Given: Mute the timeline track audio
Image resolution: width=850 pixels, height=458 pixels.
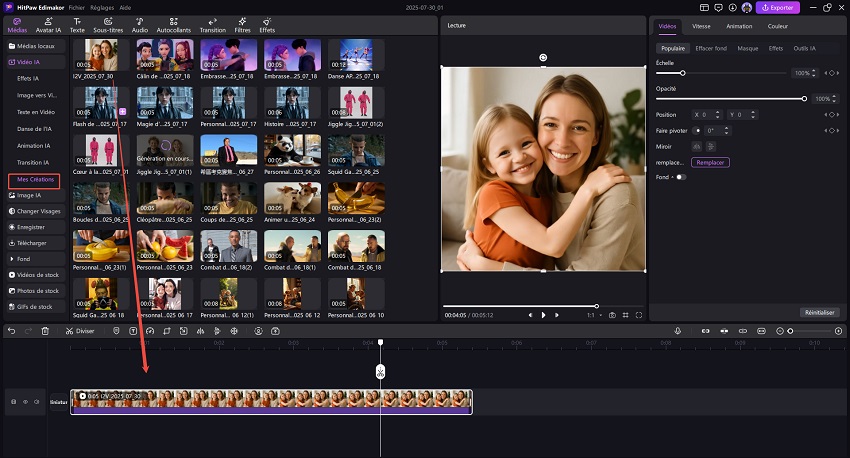Looking at the screenshot, I should [x=37, y=402].
